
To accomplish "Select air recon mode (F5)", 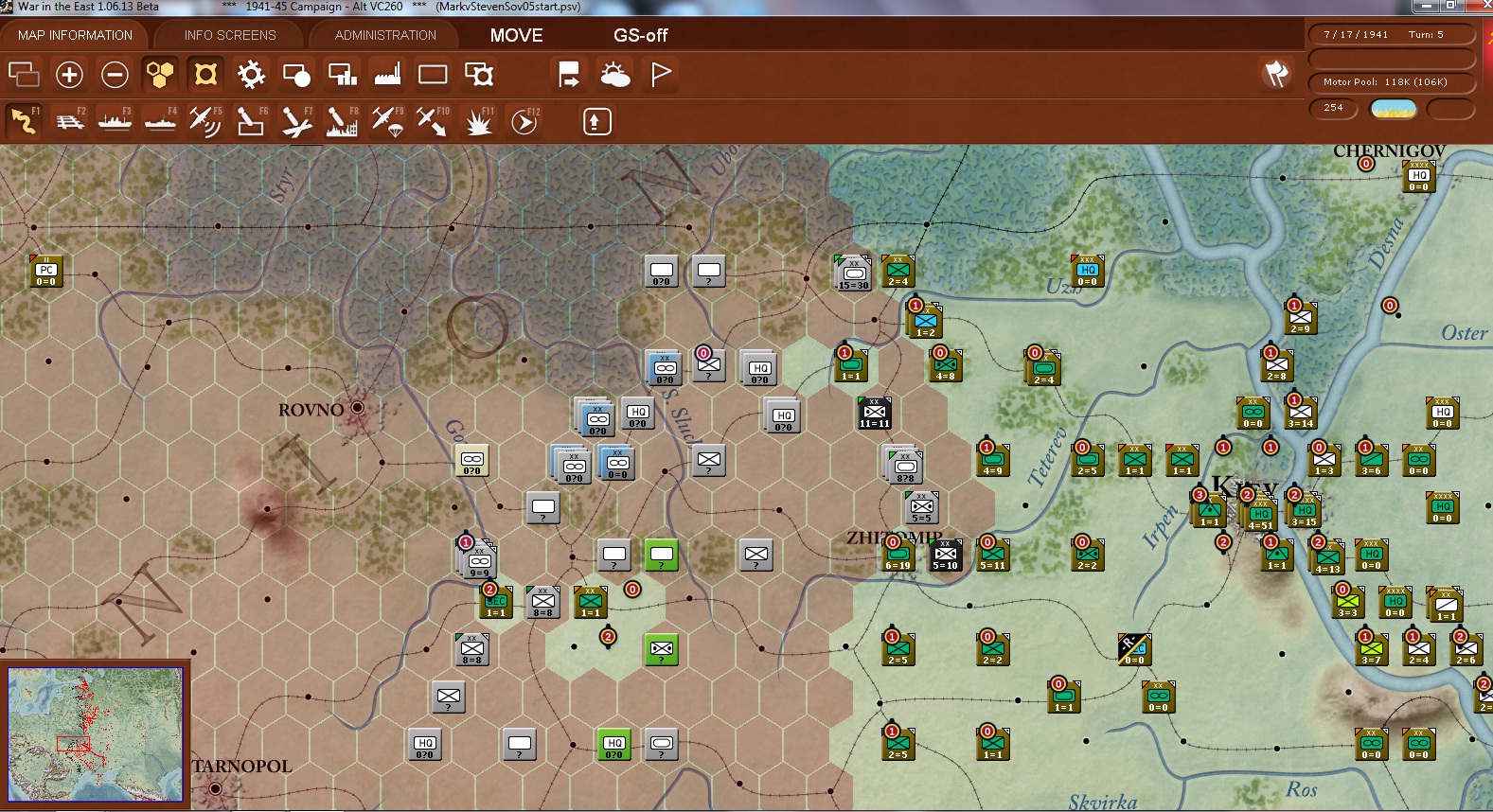I will (x=205, y=121).
